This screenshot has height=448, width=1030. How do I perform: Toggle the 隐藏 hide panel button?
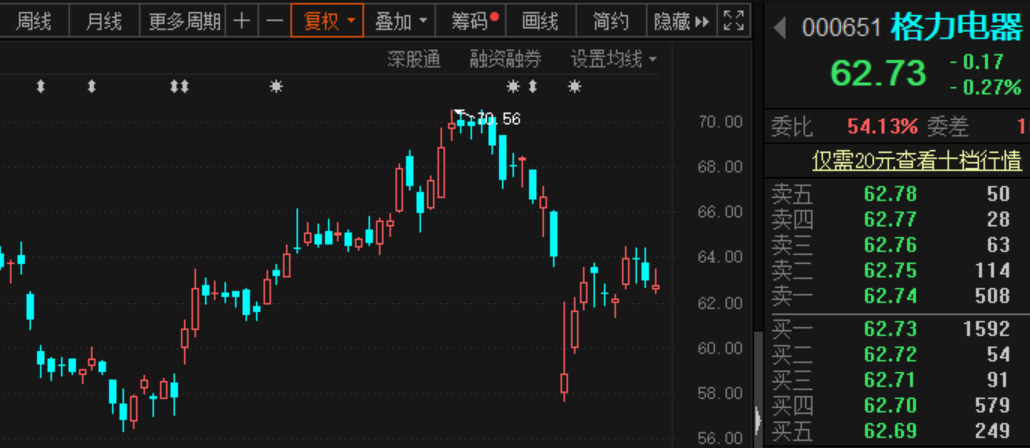coord(681,21)
